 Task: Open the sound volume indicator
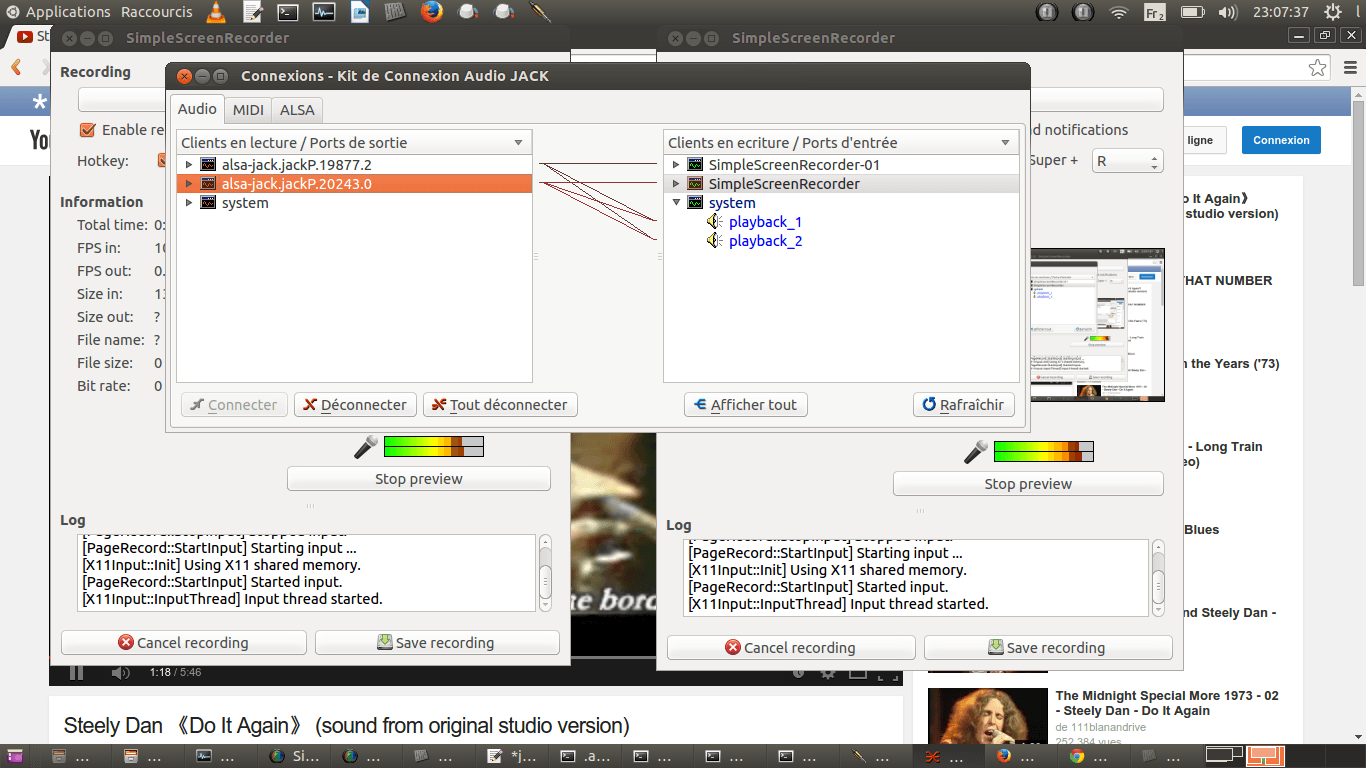coord(1228,12)
